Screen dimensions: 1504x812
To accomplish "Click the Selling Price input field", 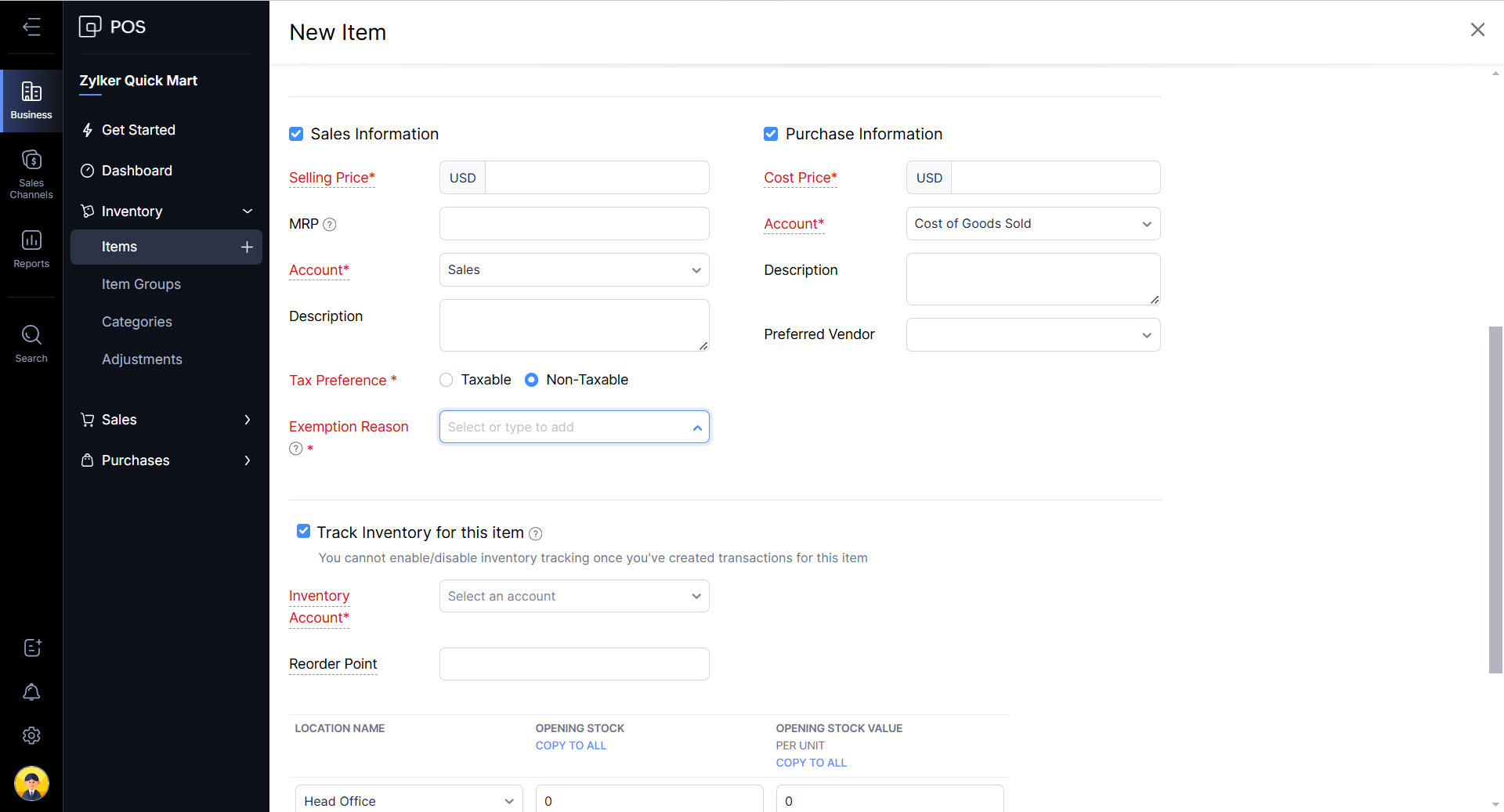I will (596, 178).
